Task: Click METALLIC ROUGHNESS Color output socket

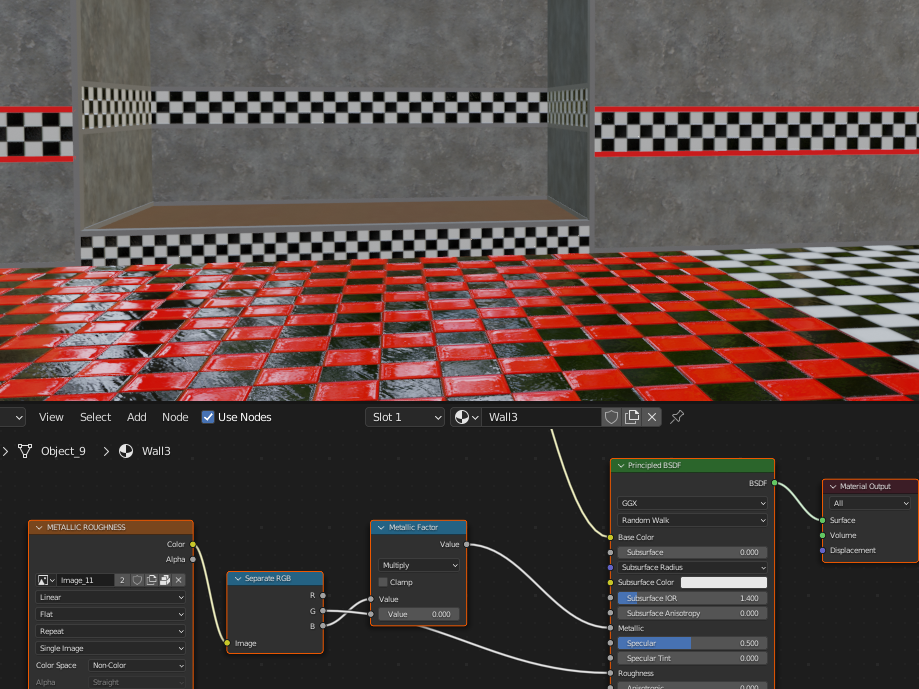Action: tap(193, 544)
